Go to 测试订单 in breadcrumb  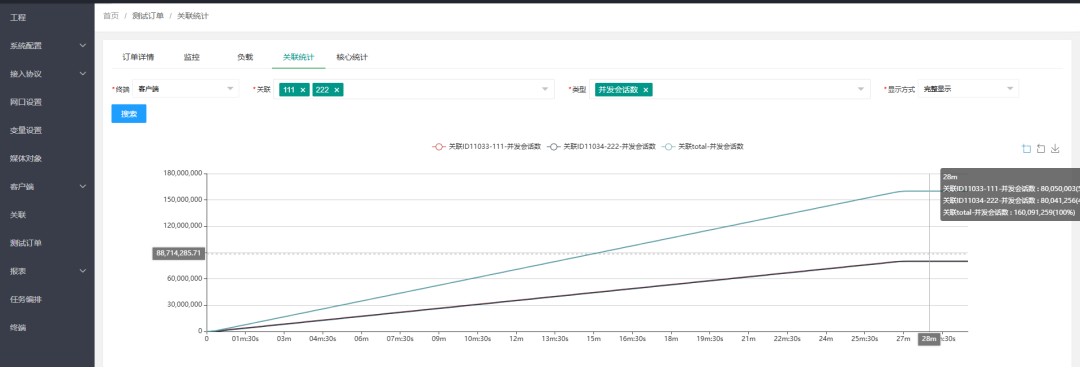[148, 16]
